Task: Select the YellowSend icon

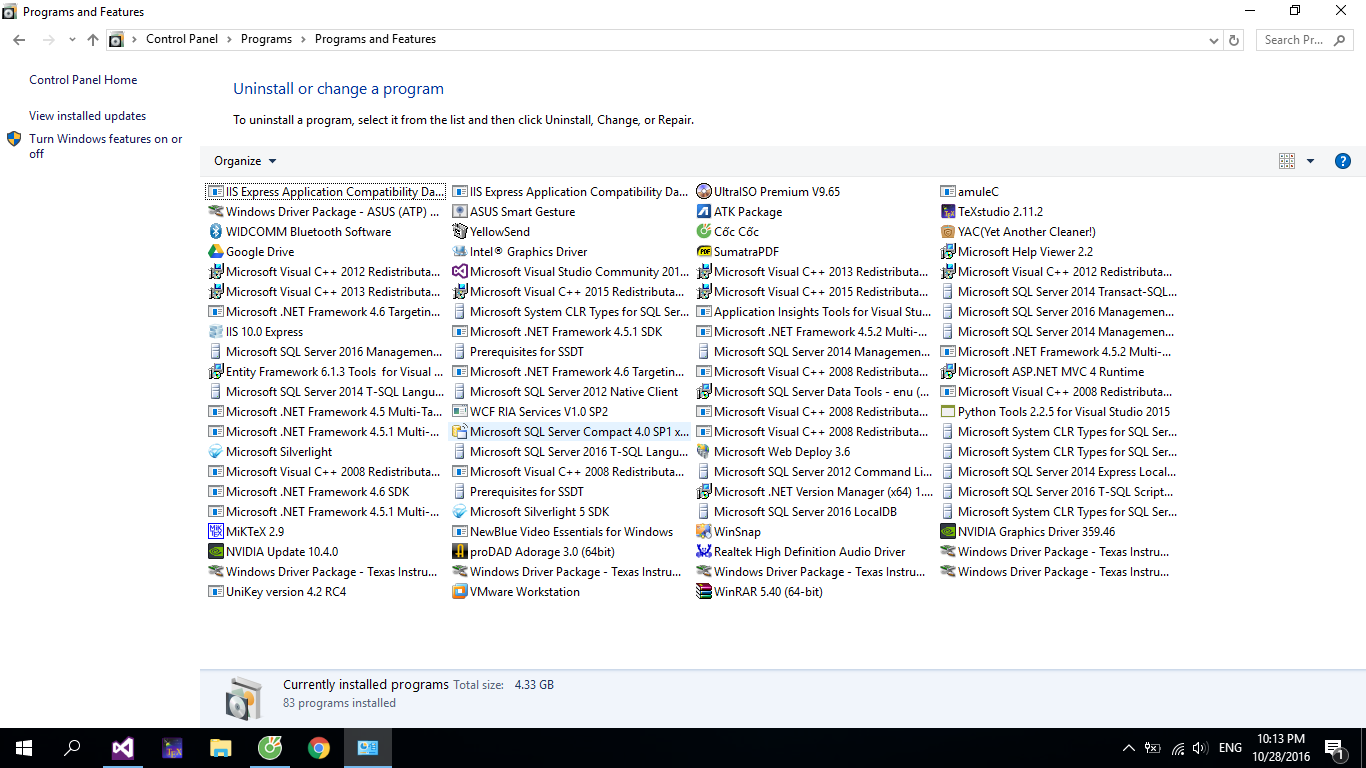Action: pyautogui.click(x=460, y=232)
